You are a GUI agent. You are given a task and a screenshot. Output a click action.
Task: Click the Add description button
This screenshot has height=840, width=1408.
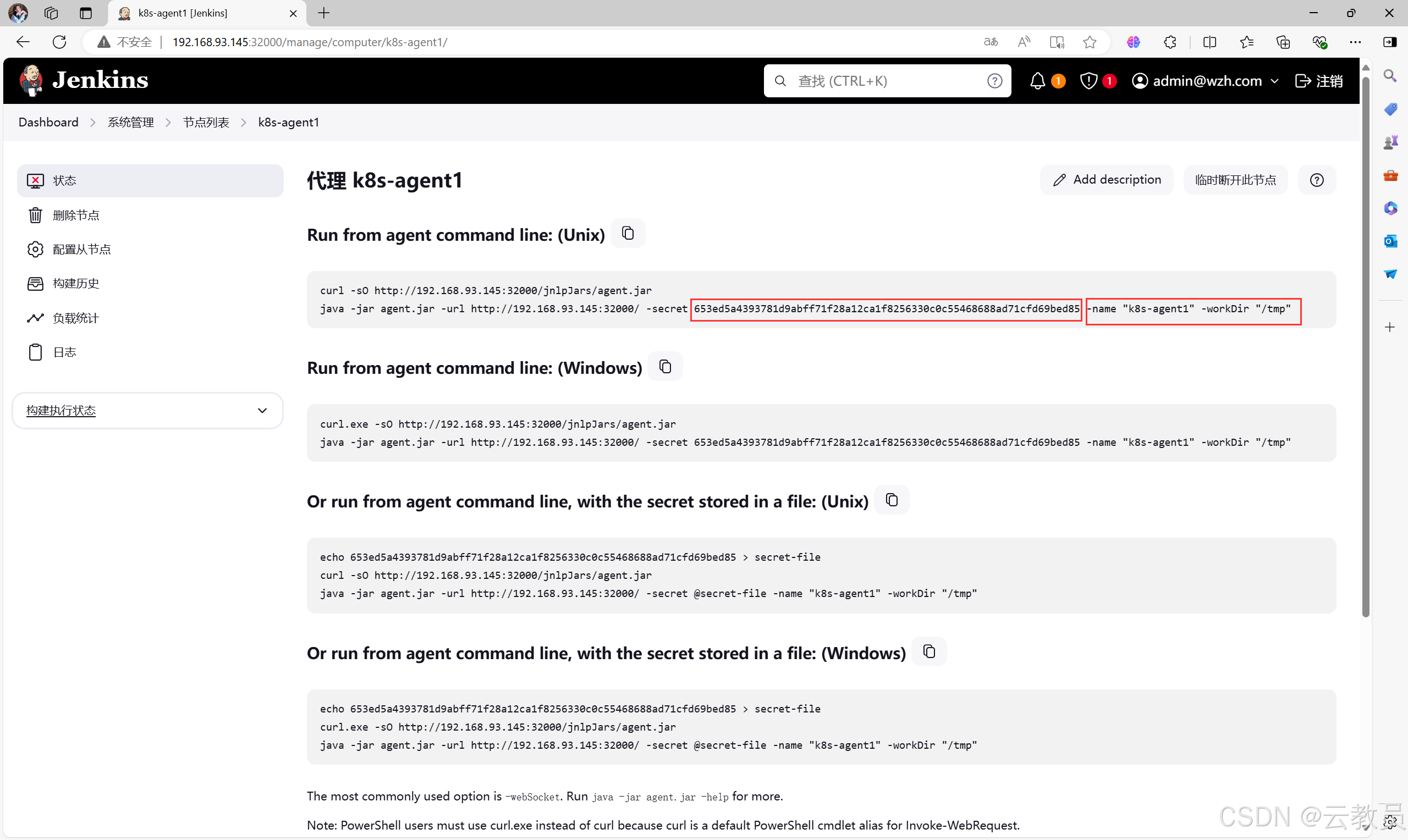coord(1106,180)
